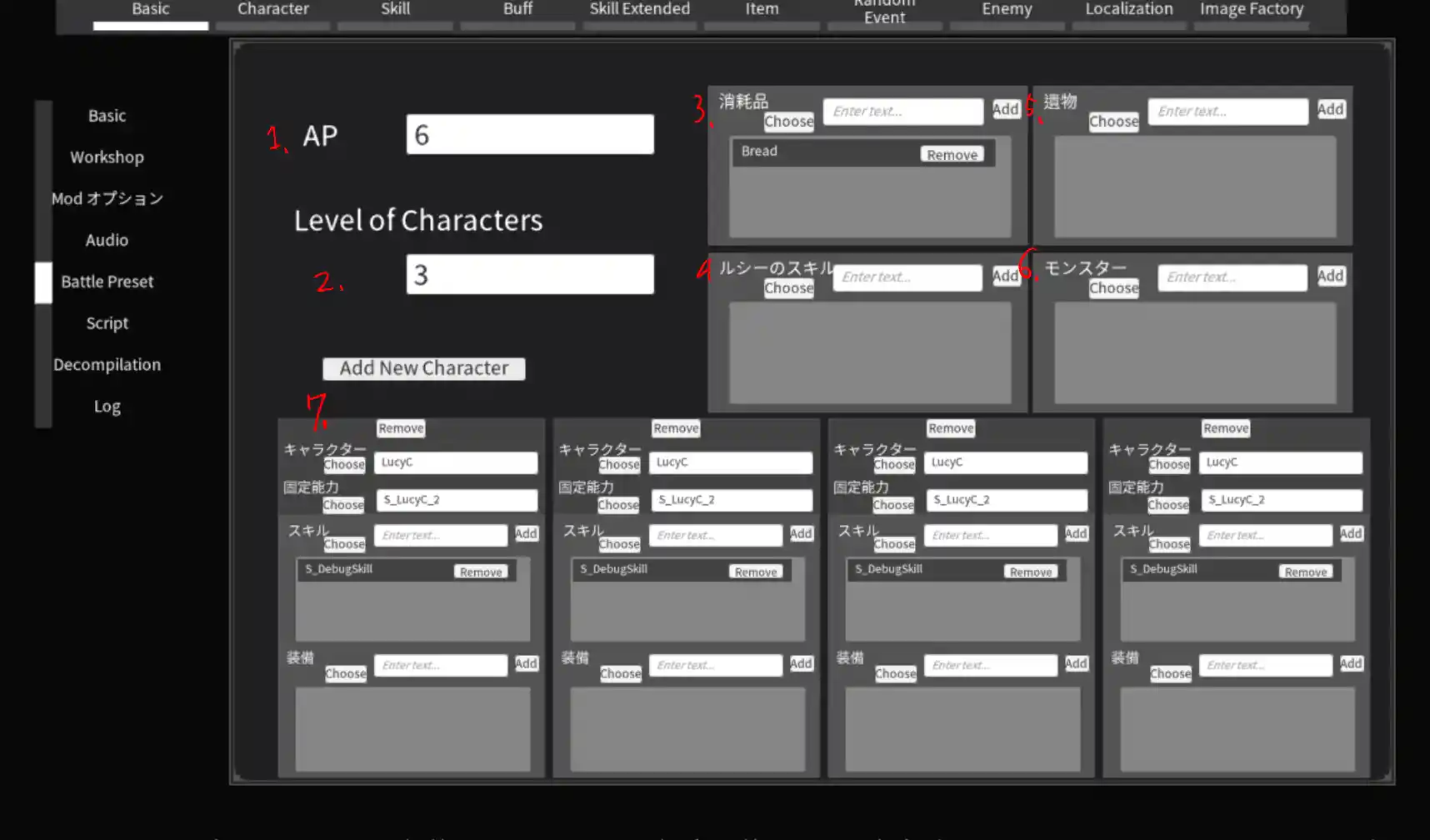Click Add in the モンスター panel
This screenshot has height=840, width=1430.
(x=1330, y=276)
